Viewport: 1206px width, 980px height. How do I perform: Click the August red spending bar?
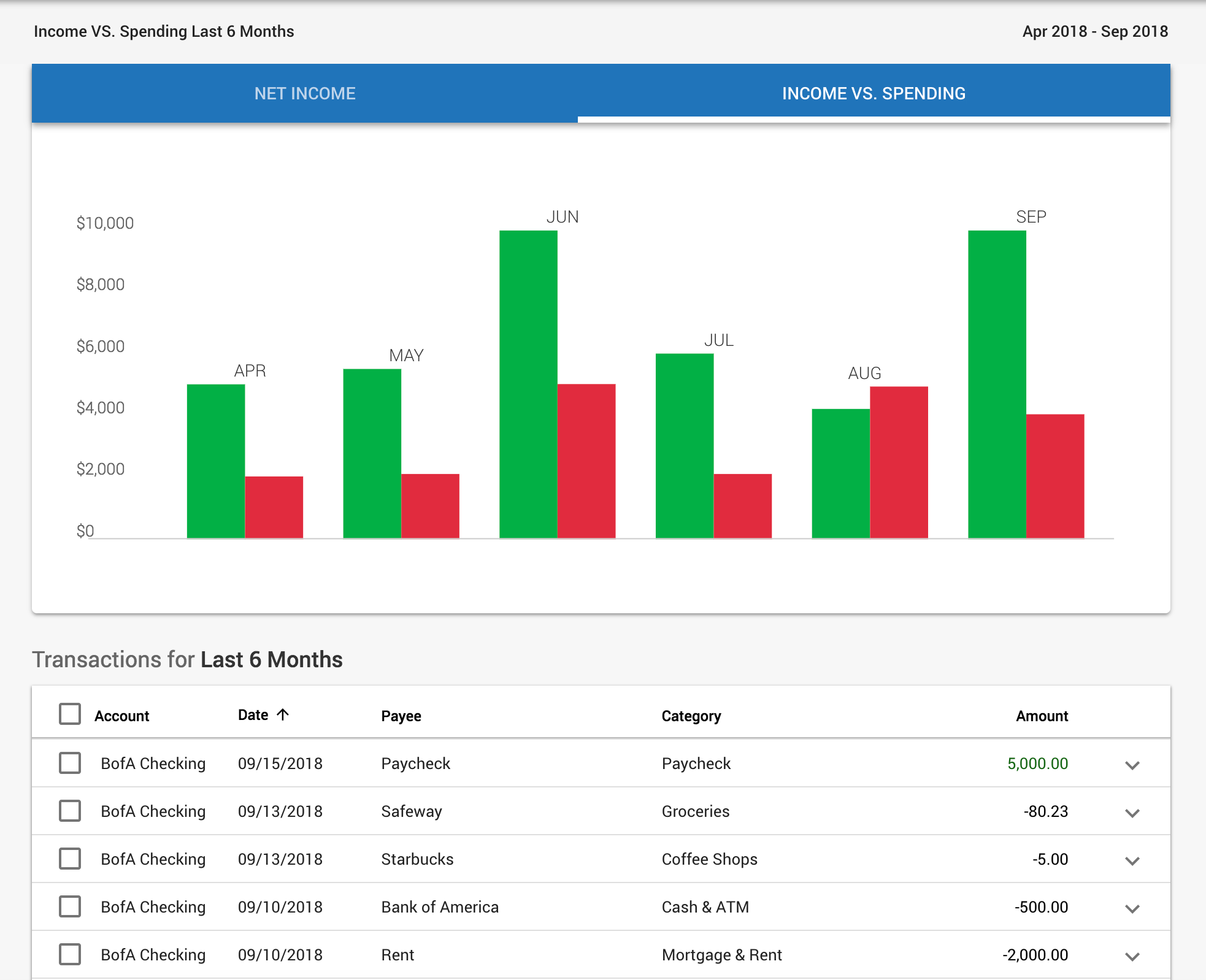tap(899, 462)
